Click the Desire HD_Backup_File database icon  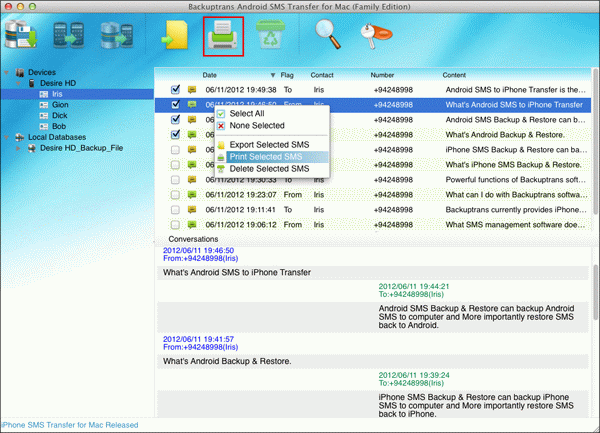pyautogui.click(x=32, y=148)
